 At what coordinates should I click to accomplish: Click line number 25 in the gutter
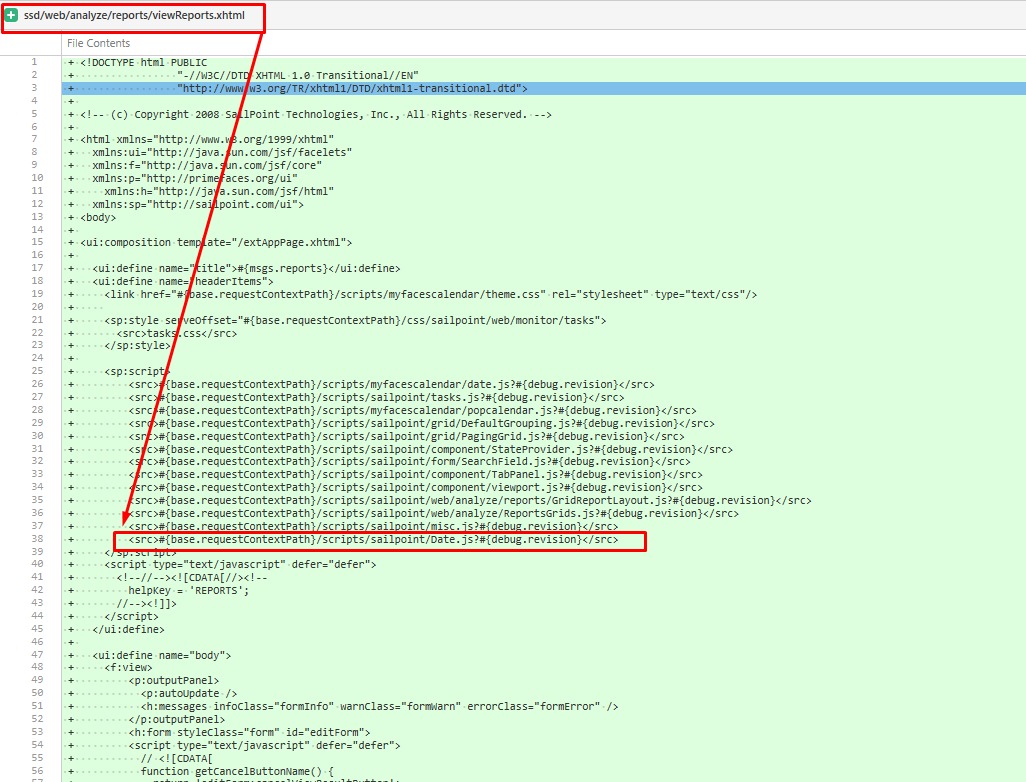tap(37, 370)
